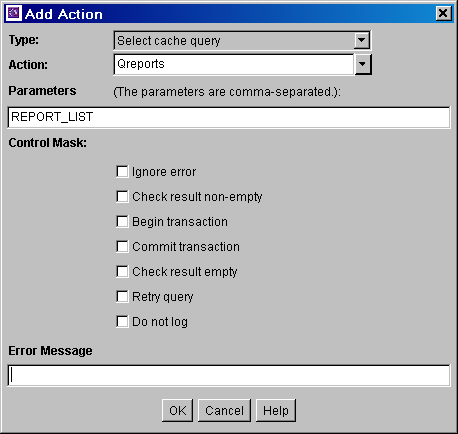Open Help for this dialog
458x434 pixels.
pos(276,411)
